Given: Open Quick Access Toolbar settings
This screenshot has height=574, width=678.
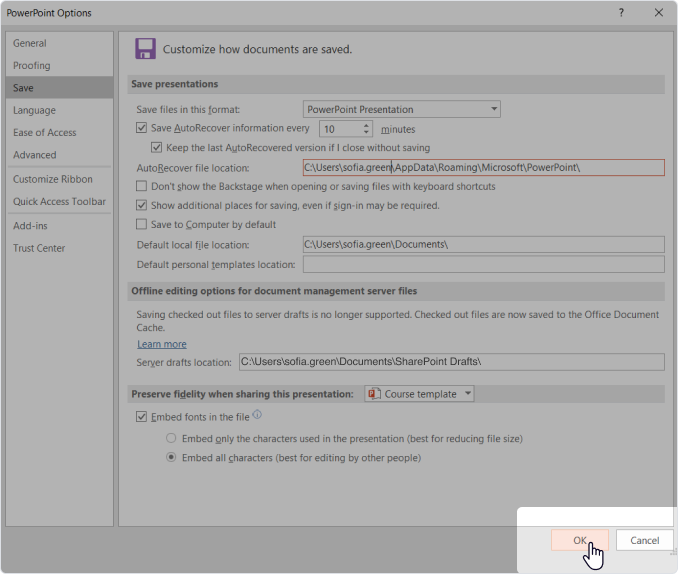Looking at the screenshot, I should [60, 202].
